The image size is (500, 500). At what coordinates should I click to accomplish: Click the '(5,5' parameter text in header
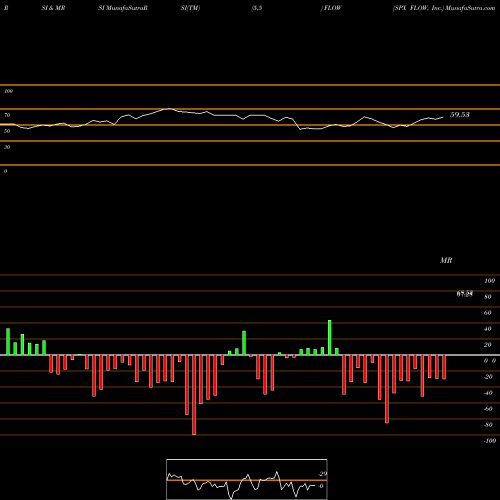(257, 8)
